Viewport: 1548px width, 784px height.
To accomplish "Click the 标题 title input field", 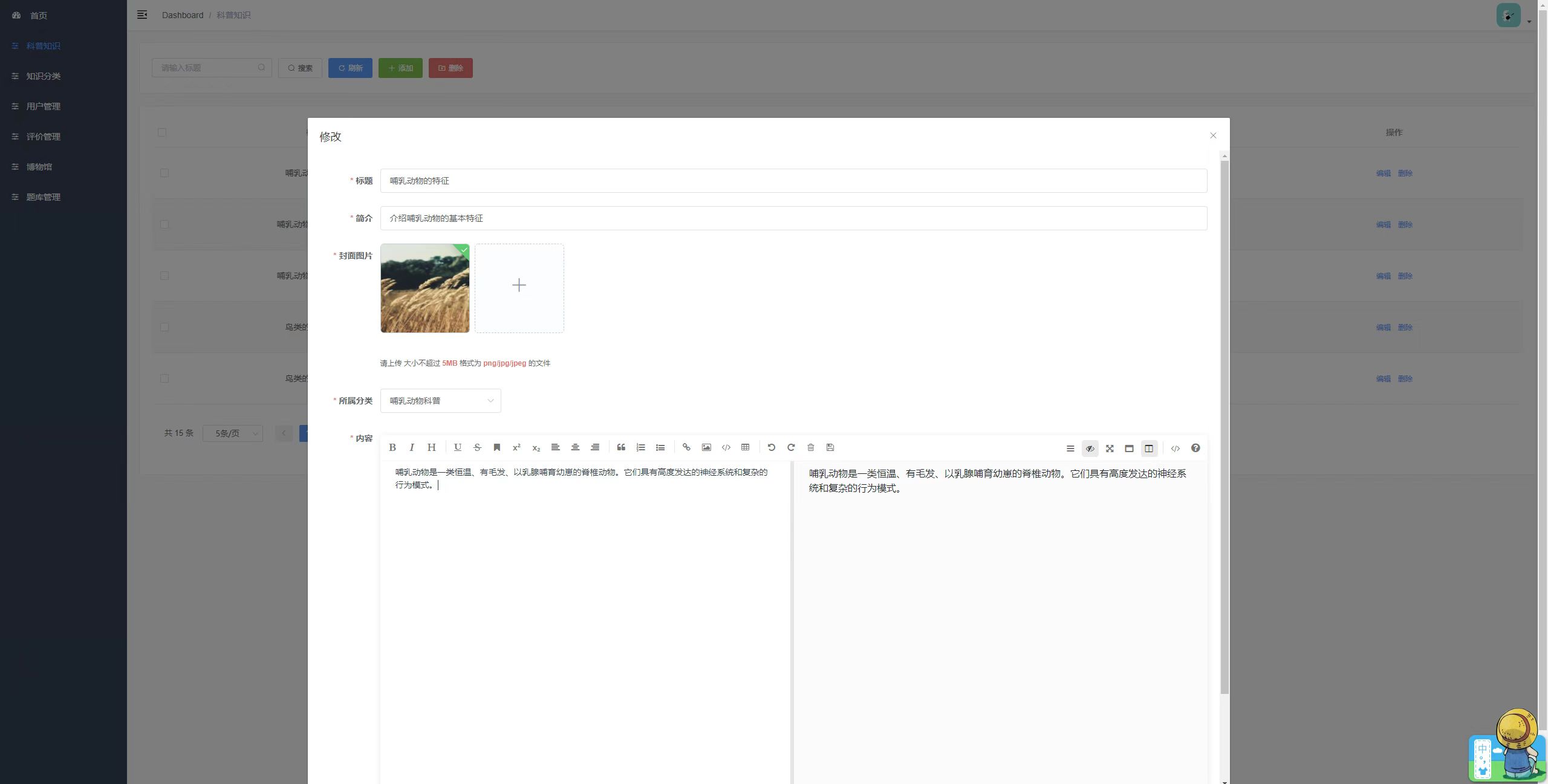I will click(x=793, y=181).
